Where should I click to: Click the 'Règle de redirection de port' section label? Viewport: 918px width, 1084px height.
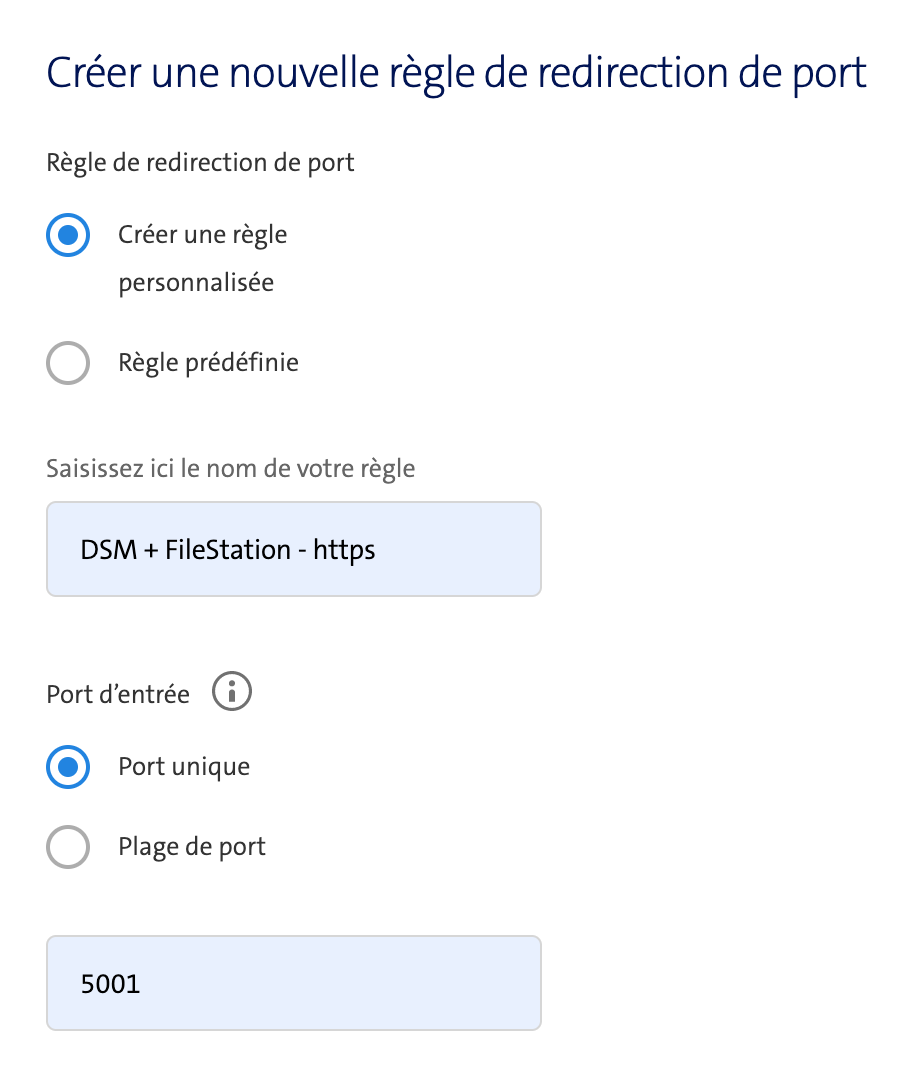tap(200, 162)
